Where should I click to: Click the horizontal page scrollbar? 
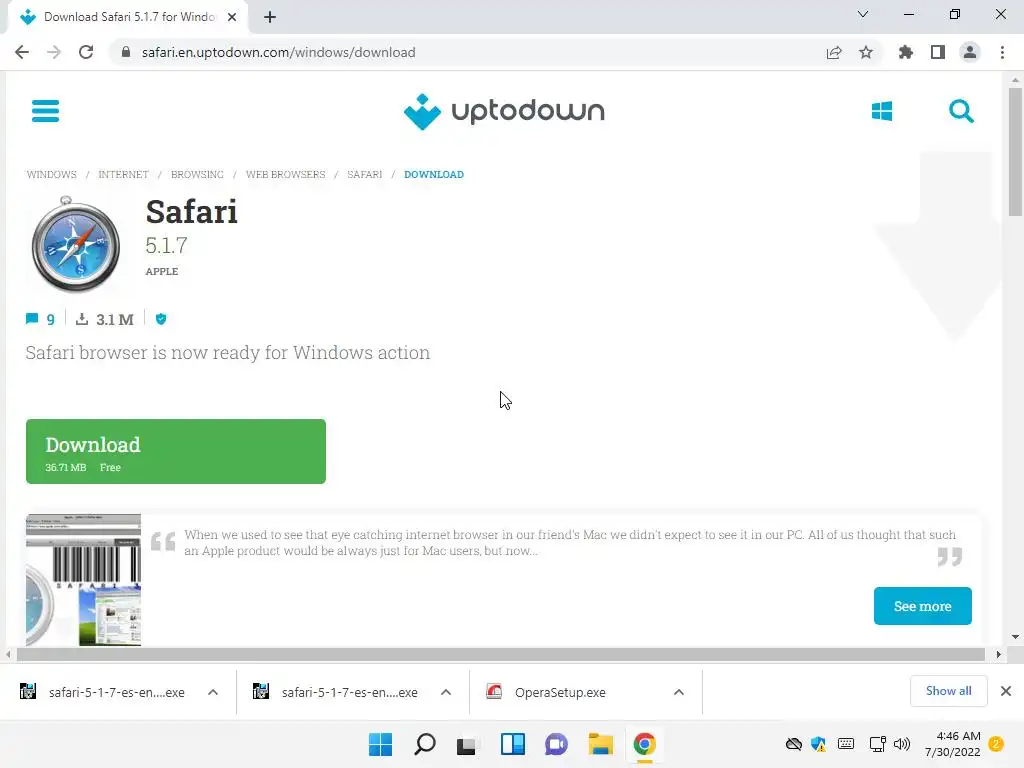coord(501,654)
